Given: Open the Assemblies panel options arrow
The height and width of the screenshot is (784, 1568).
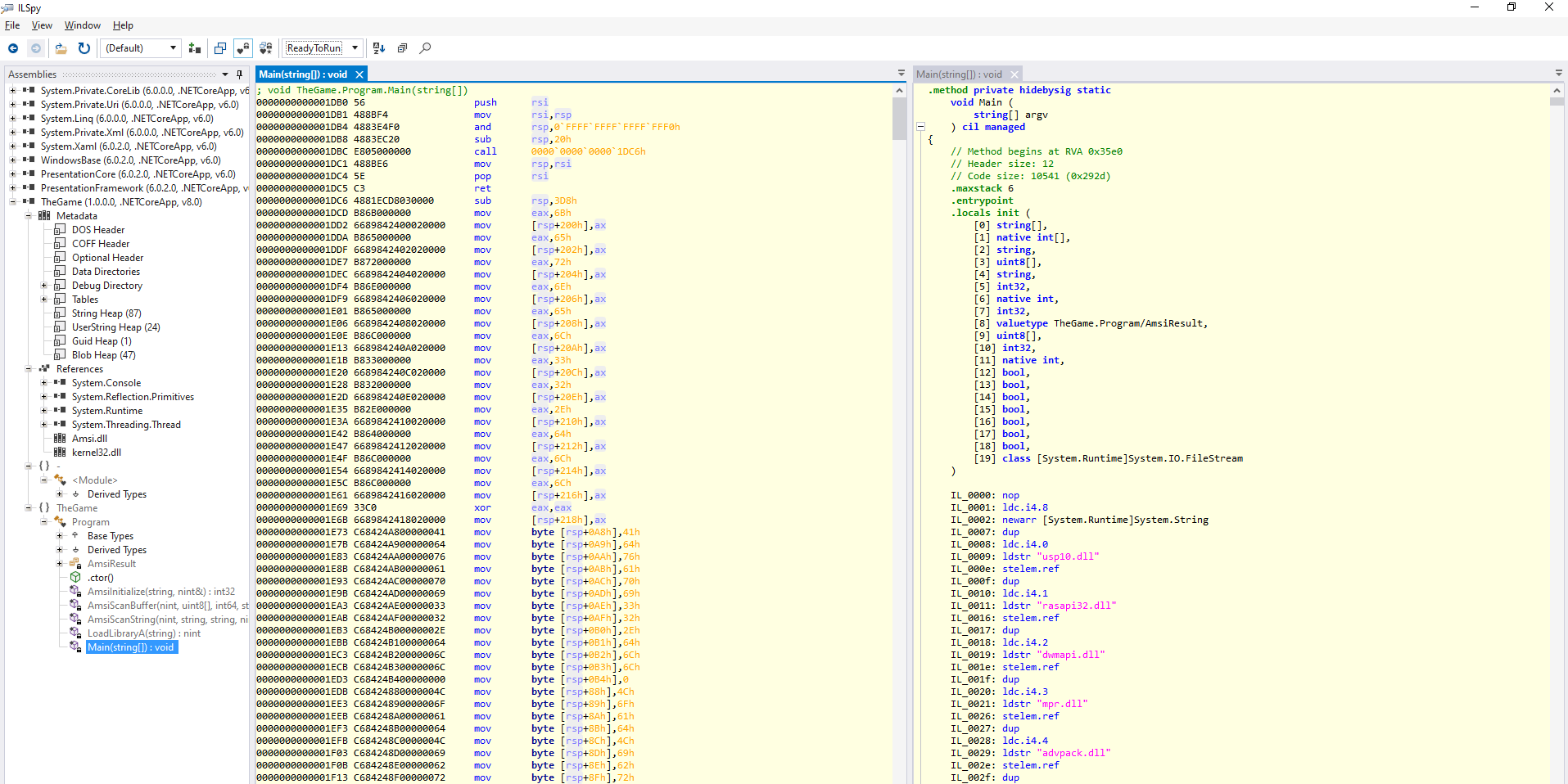Looking at the screenshot, I should tap(225, 74).
